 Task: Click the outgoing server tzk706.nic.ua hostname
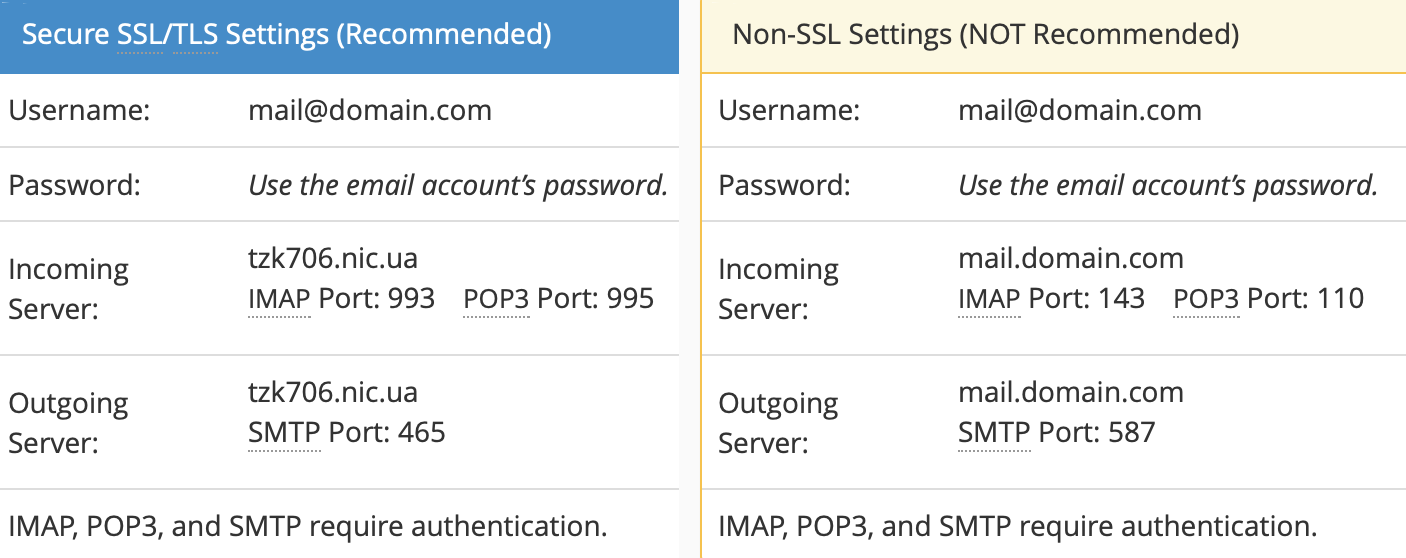coord(333,392)
